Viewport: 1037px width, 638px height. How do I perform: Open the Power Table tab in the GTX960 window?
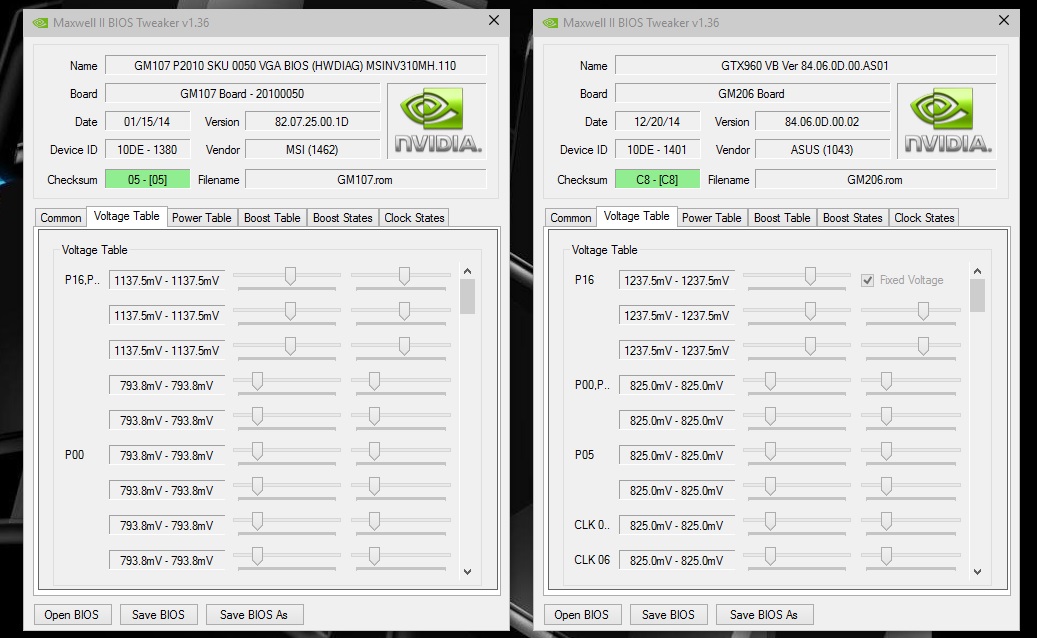point(711,218)
